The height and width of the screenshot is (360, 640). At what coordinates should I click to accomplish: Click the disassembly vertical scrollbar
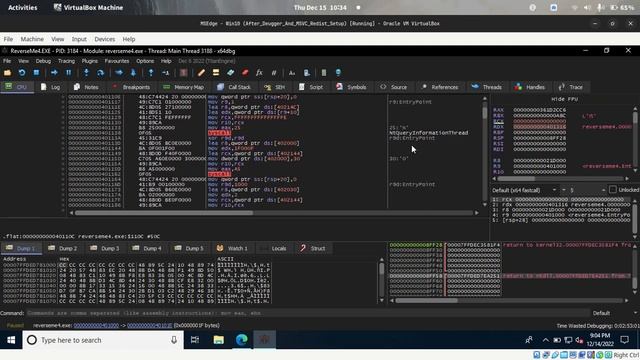484,152
